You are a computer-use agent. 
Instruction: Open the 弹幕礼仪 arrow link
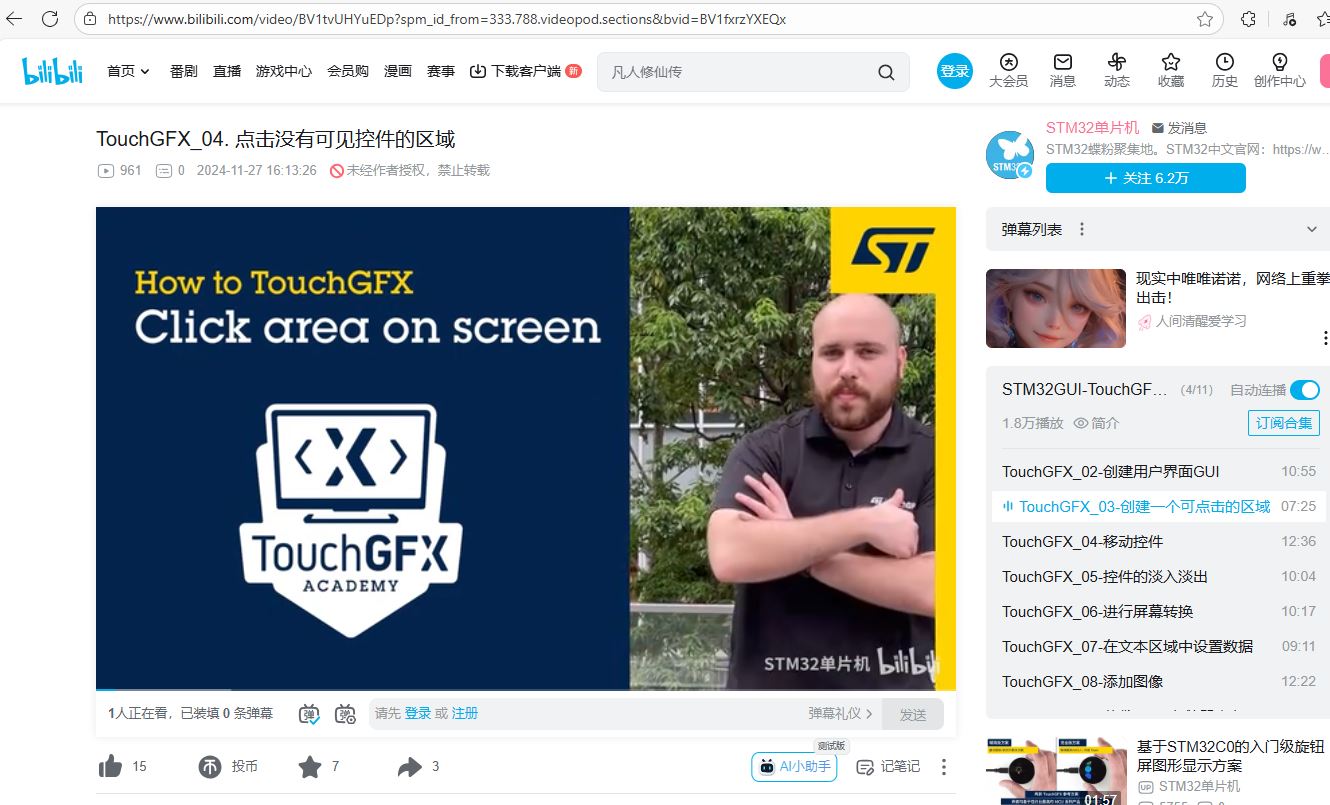coord(841,714)
